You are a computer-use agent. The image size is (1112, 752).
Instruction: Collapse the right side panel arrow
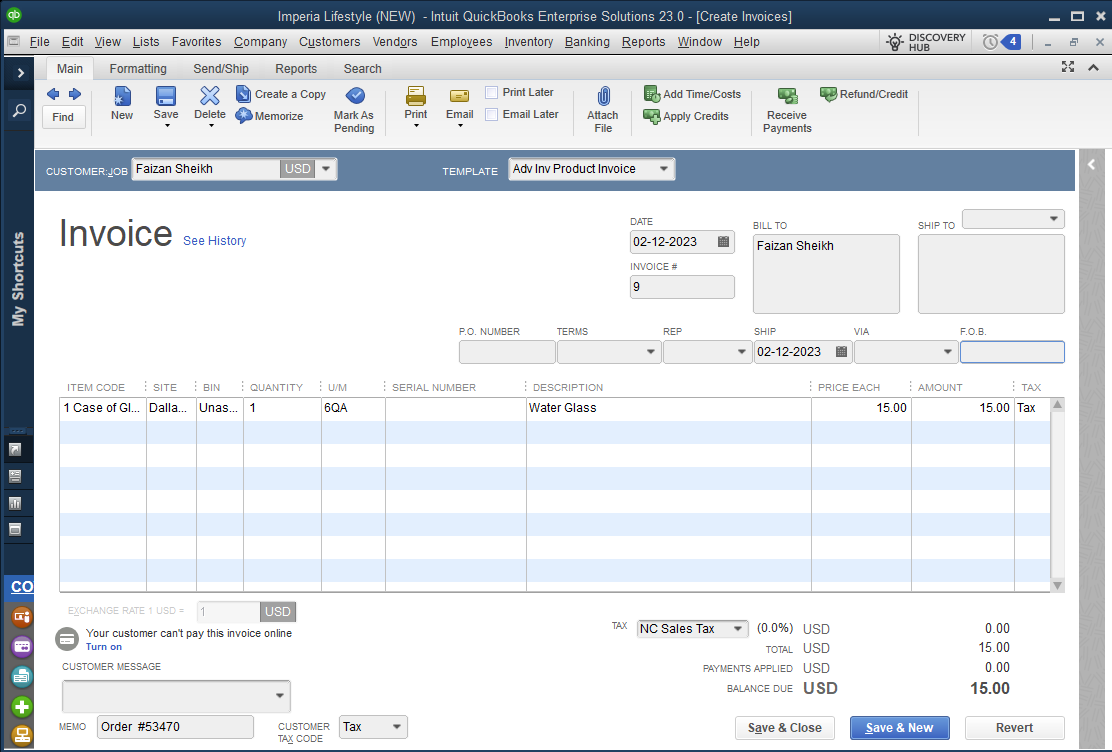pos(1091,165)
